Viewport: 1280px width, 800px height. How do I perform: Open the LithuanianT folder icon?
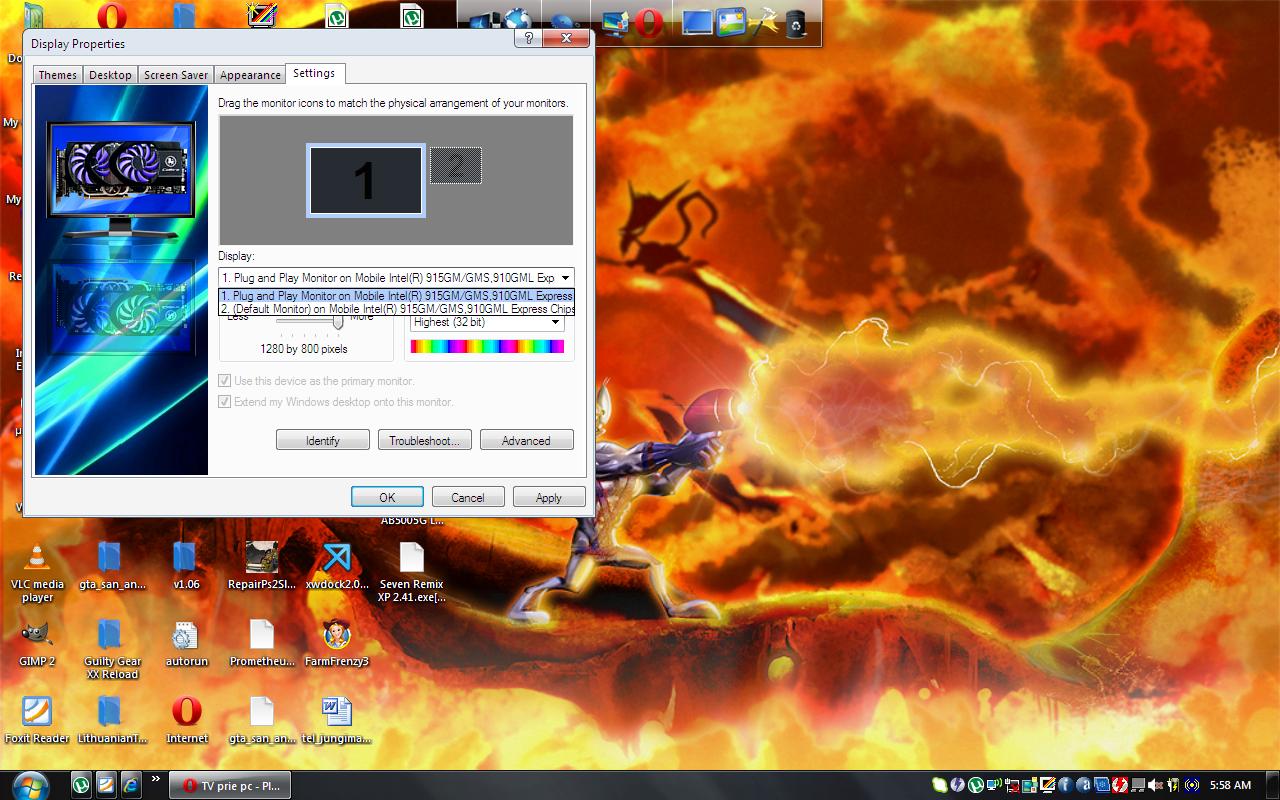pyautogui.click(x=112, y=719)
